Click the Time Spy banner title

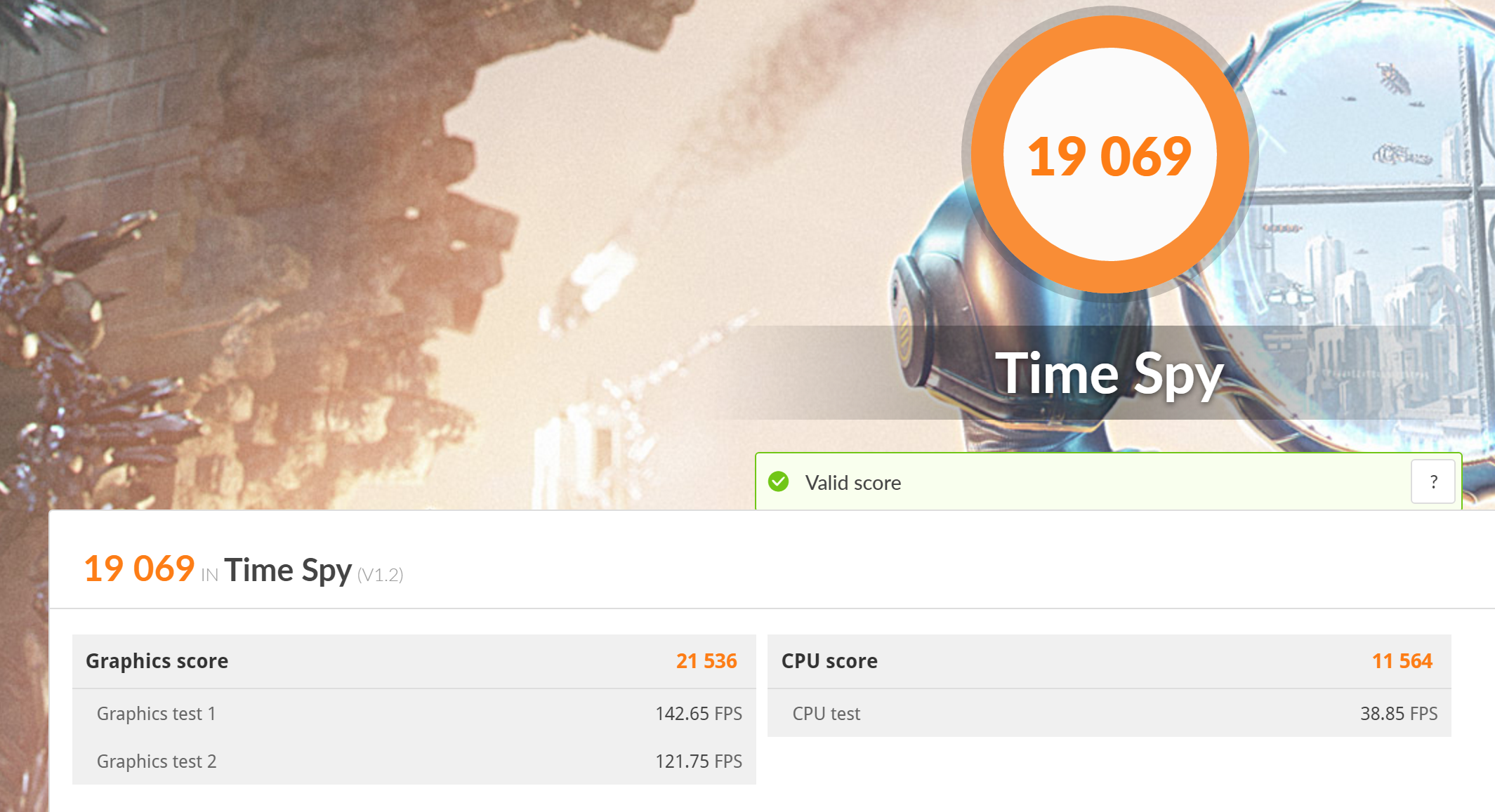(x=1109, y=373)
